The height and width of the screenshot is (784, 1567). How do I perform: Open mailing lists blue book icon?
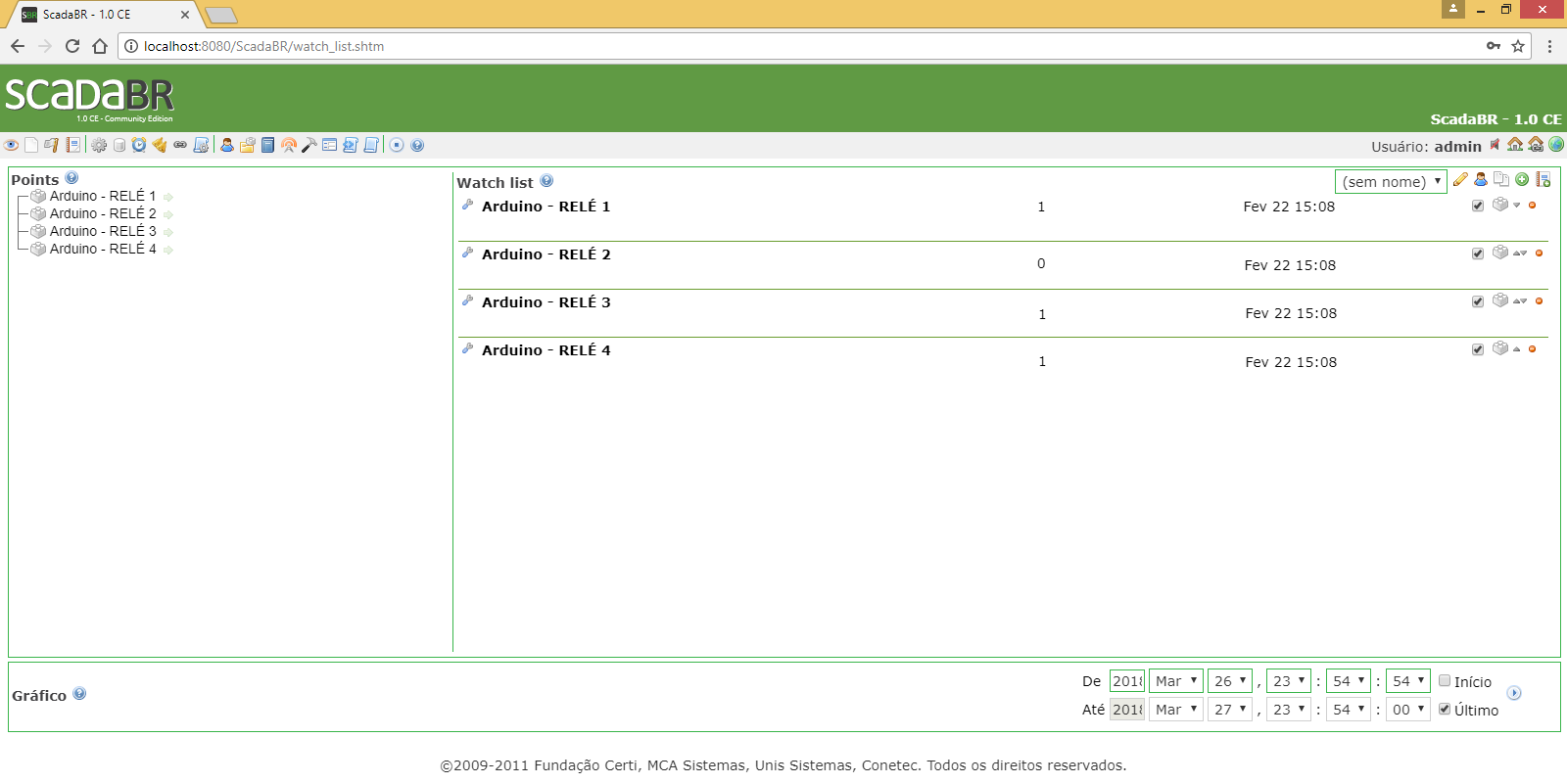(x=267, y=145)
